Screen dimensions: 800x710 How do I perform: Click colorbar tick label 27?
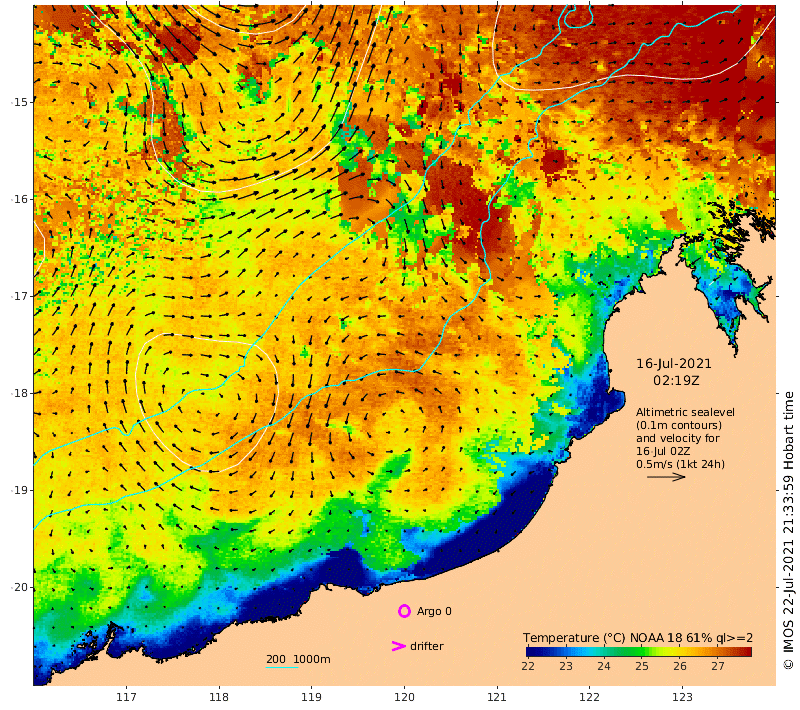click(x=718, y=666)
